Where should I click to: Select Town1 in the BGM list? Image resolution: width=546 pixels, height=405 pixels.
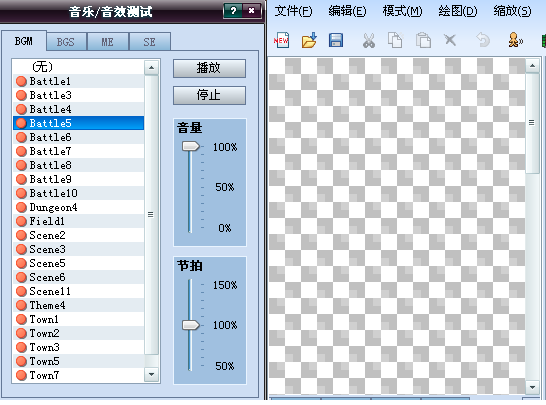[x=78, y=319]
